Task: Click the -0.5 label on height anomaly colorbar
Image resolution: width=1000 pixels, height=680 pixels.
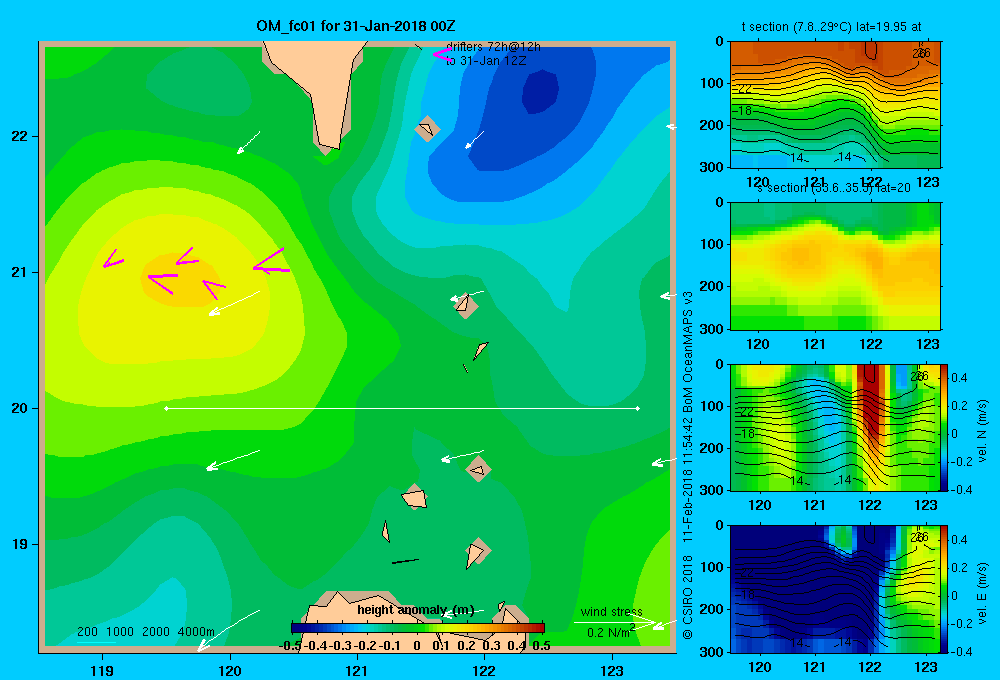Action: pyautogui.click(x=290, y=646)
